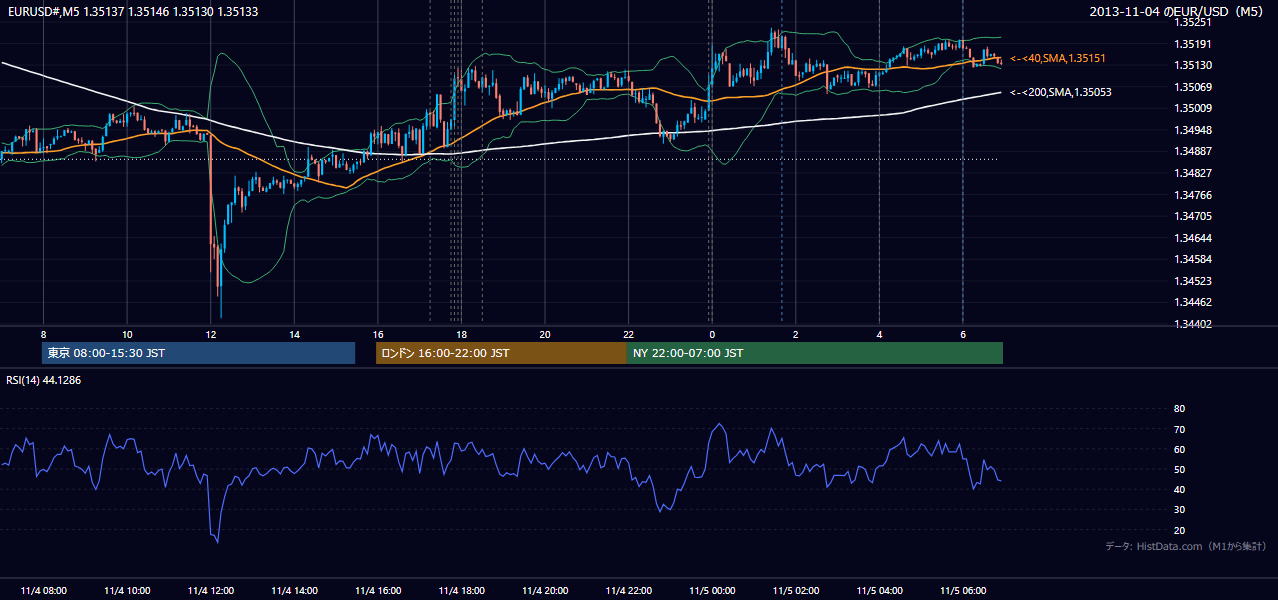Click price axis value 1.34766

tap(1193, 195)
